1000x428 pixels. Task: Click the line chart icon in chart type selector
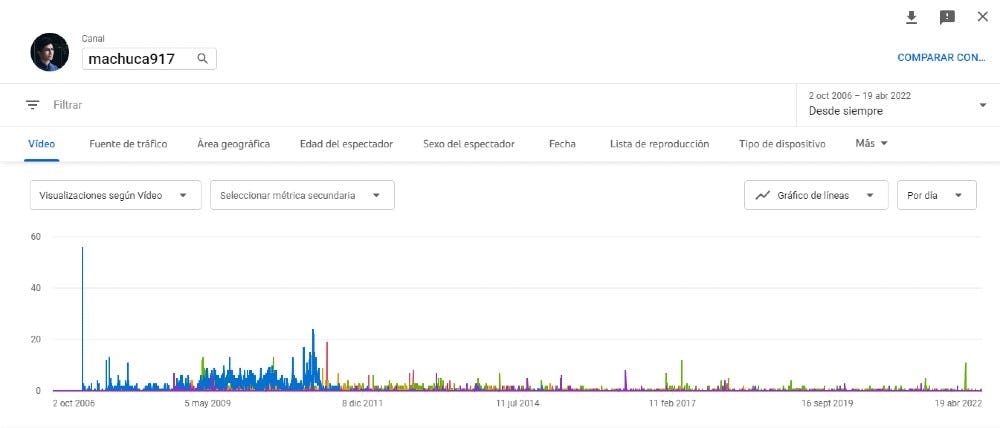tap(763, 195)
